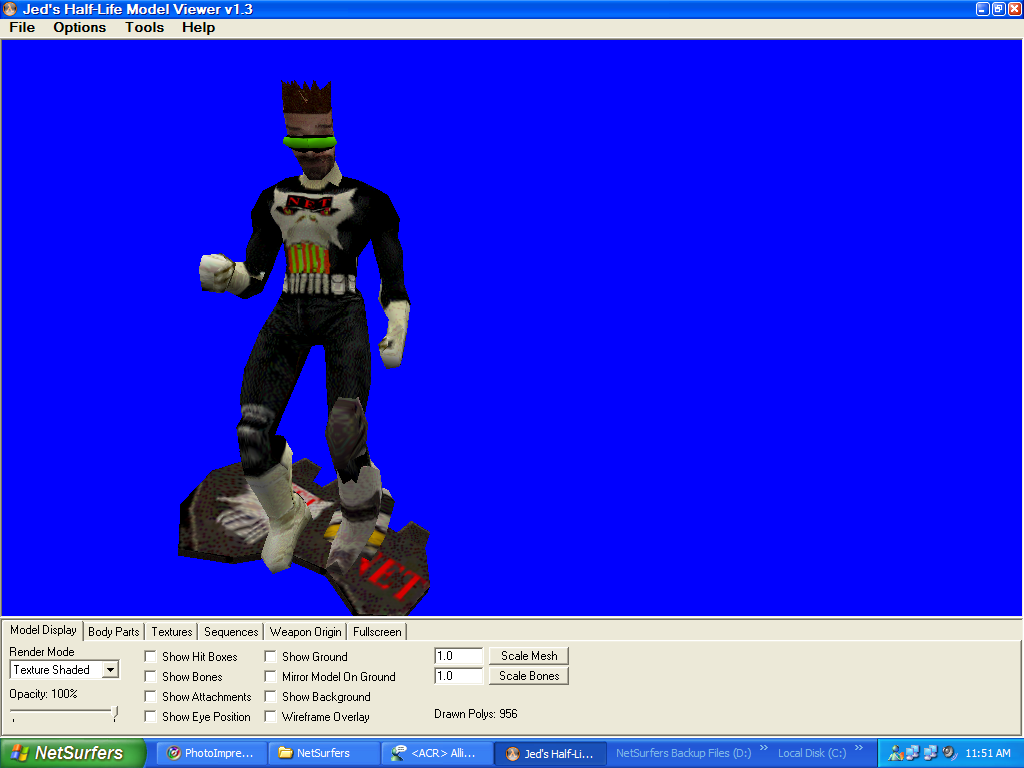Enable Show Ground checkbox
This screenshot has width=1024, height=768.
point(270,656)
